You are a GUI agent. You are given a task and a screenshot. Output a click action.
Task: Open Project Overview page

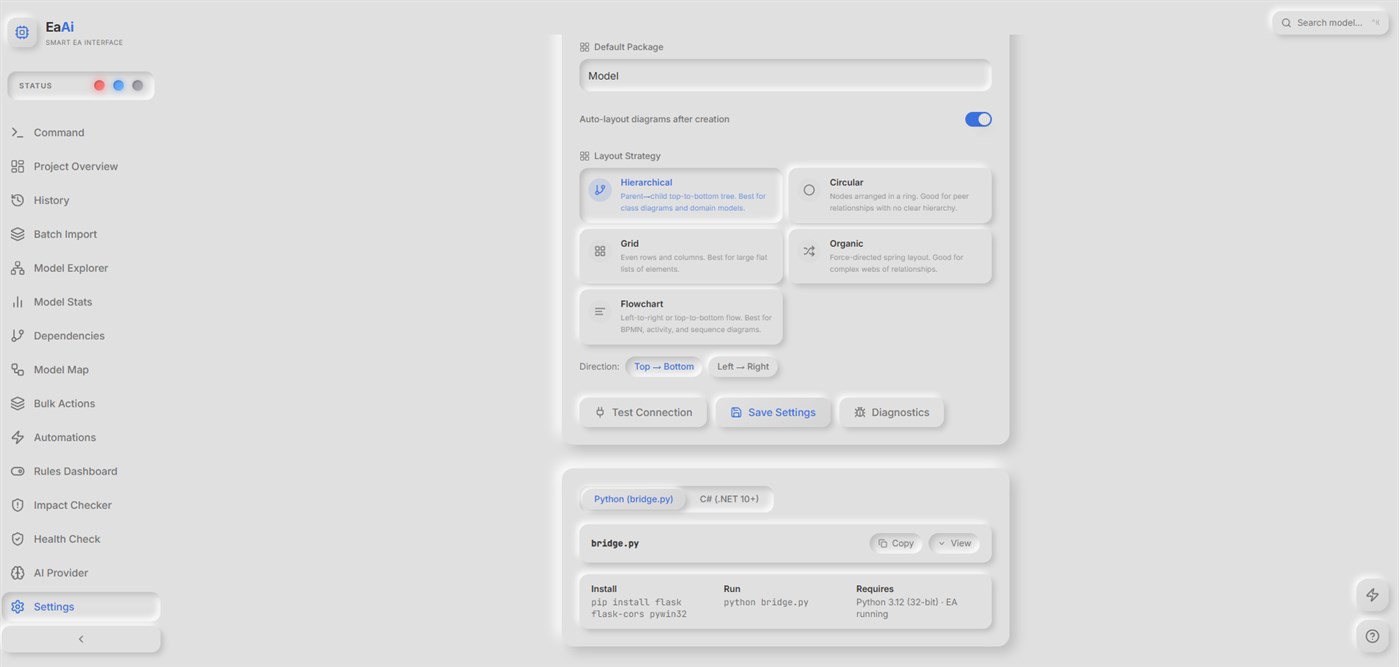tap(80, 166)
